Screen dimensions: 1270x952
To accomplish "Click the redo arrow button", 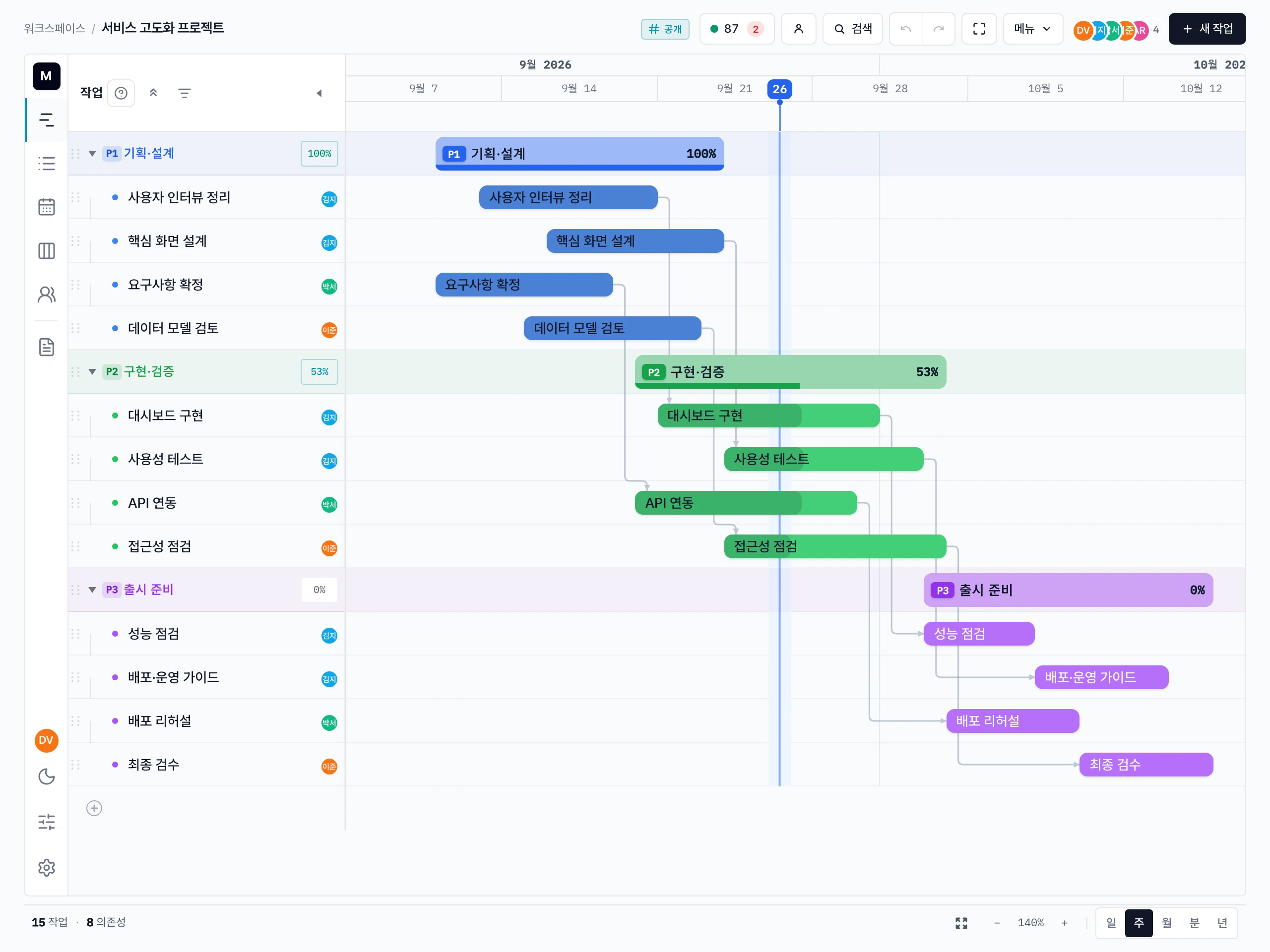I will click(938, 29).
